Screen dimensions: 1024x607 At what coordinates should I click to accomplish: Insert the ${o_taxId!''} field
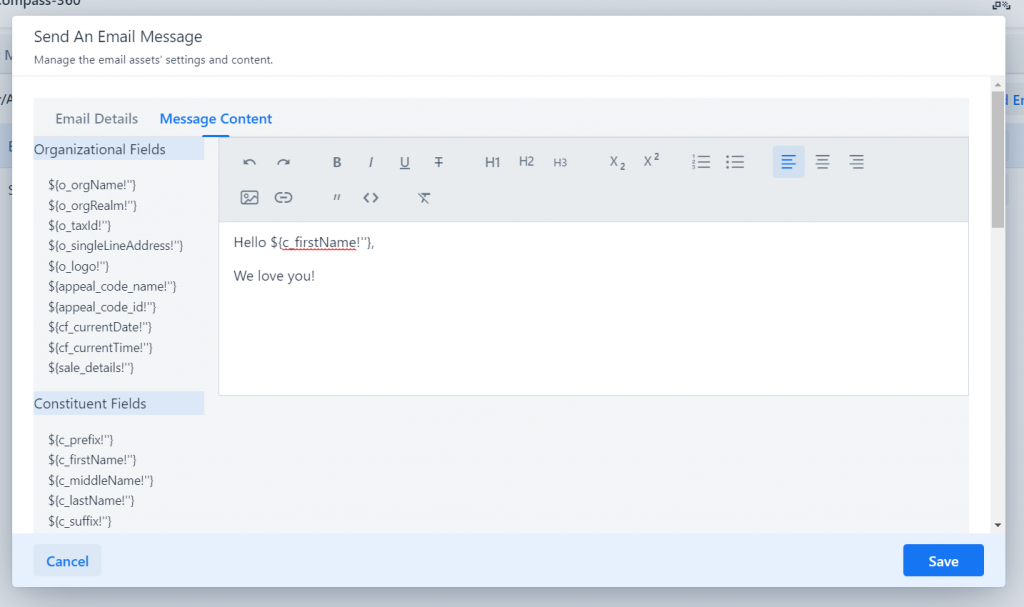coord(80,225)
